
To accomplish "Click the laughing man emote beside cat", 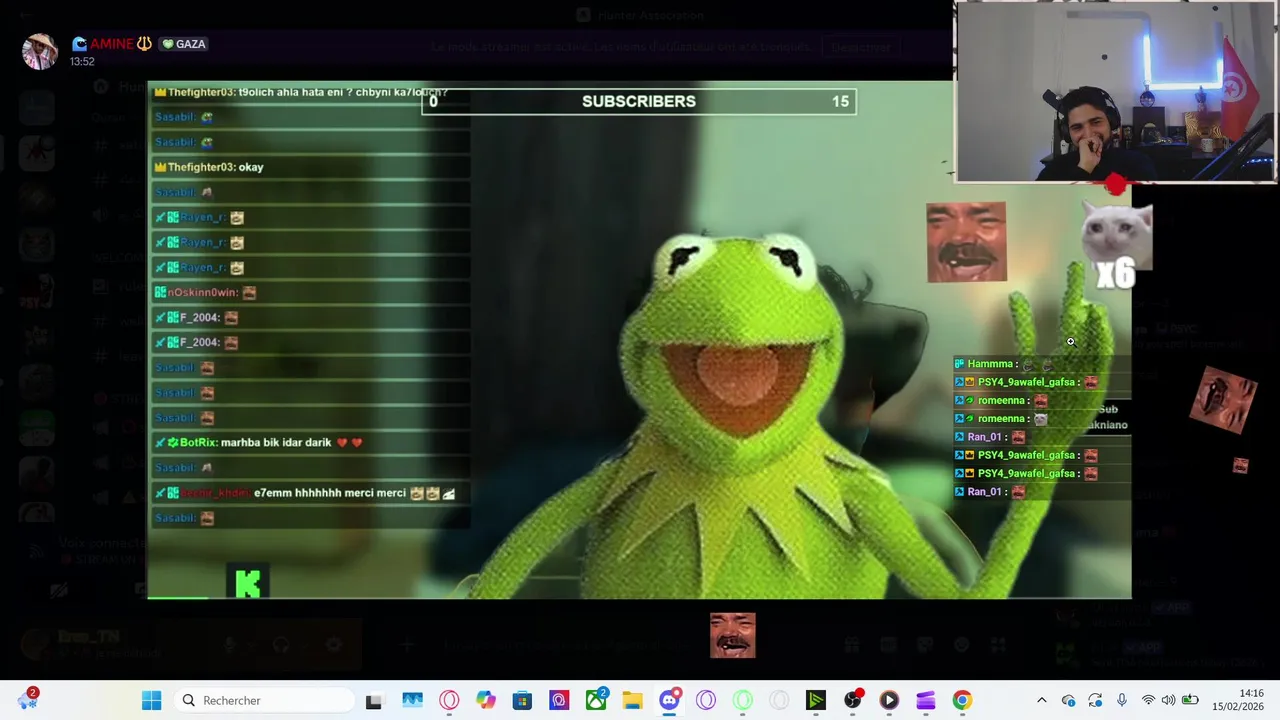I will click(966, 242).
